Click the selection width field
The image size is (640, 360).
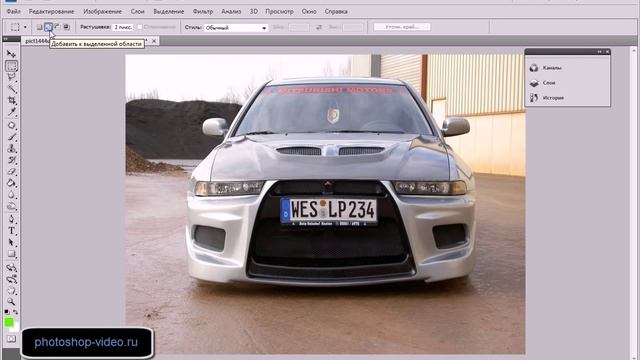(298, 27)
